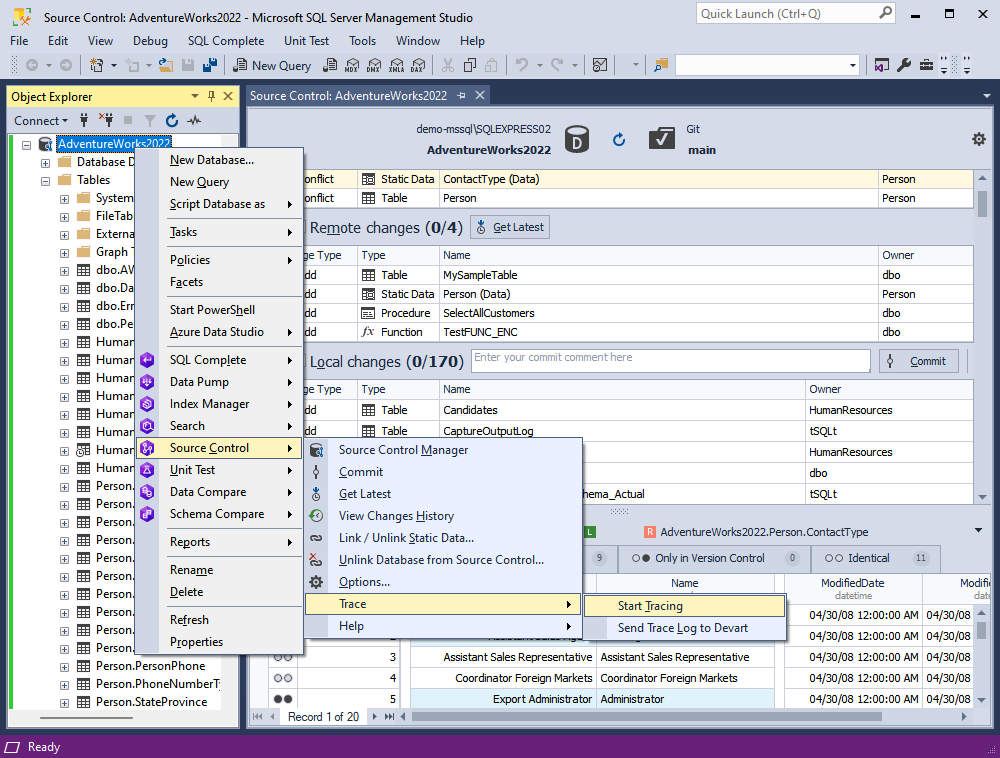
Task: Click the Connect Object Explorer plug icon
Action: (x=84, y=120)
